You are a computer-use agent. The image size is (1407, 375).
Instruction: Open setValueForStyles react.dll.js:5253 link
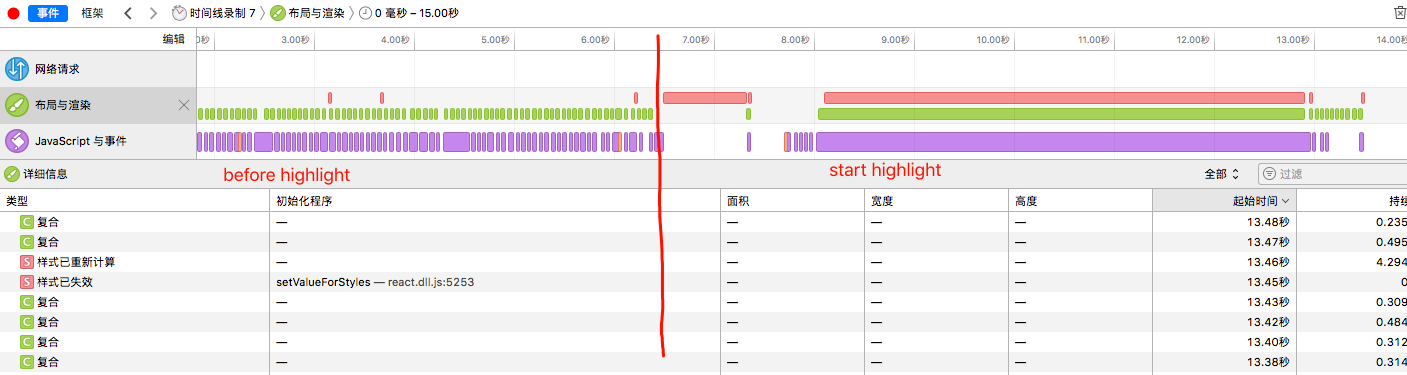click(375, 282)
